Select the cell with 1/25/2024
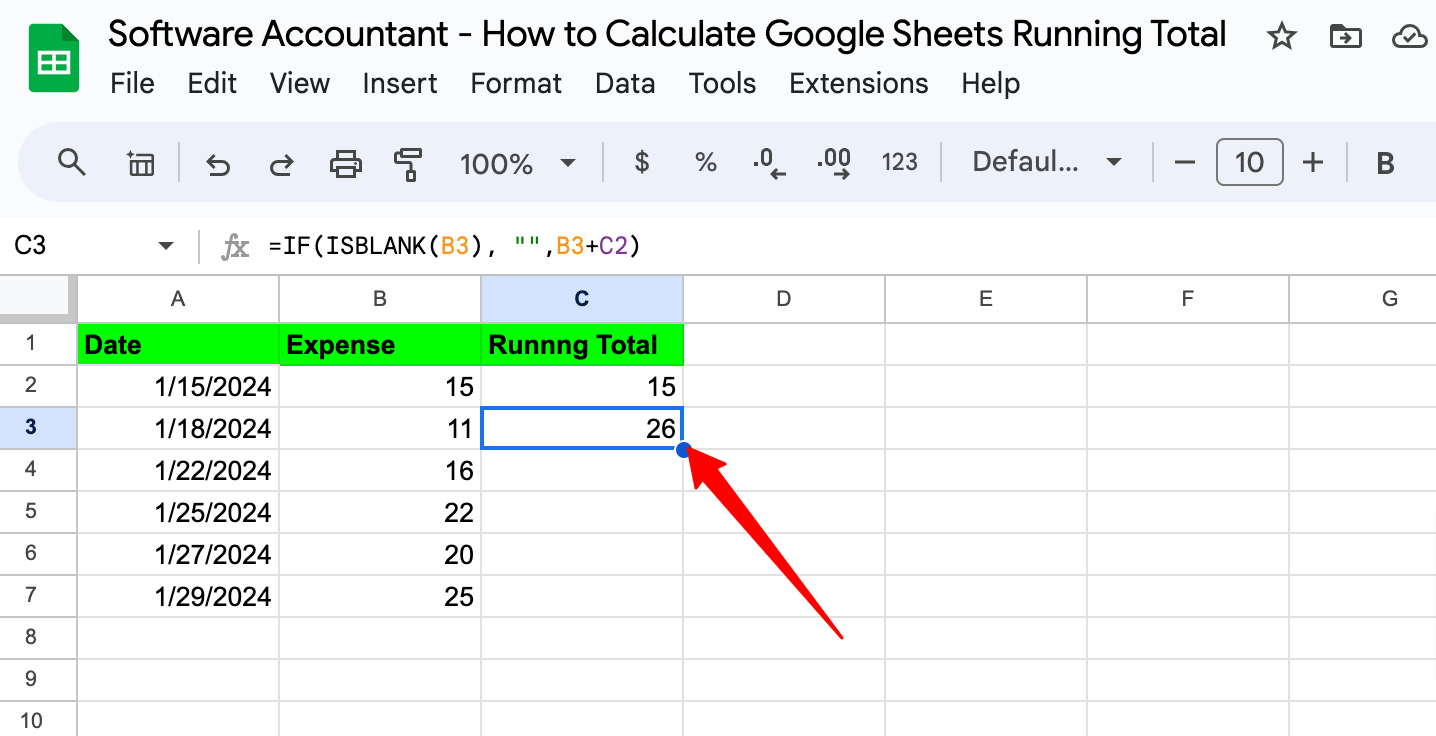 coord(178,512)
